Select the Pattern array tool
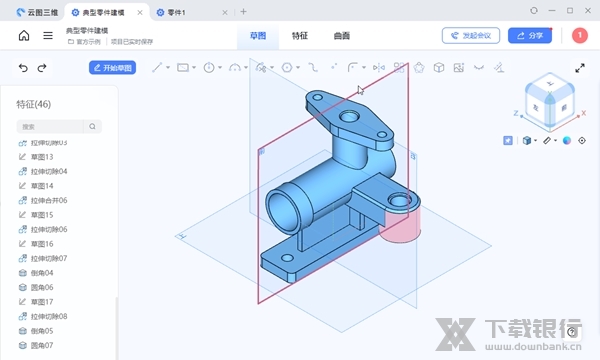This screenshot has width=600, height=360. click(x=399, y=68)
